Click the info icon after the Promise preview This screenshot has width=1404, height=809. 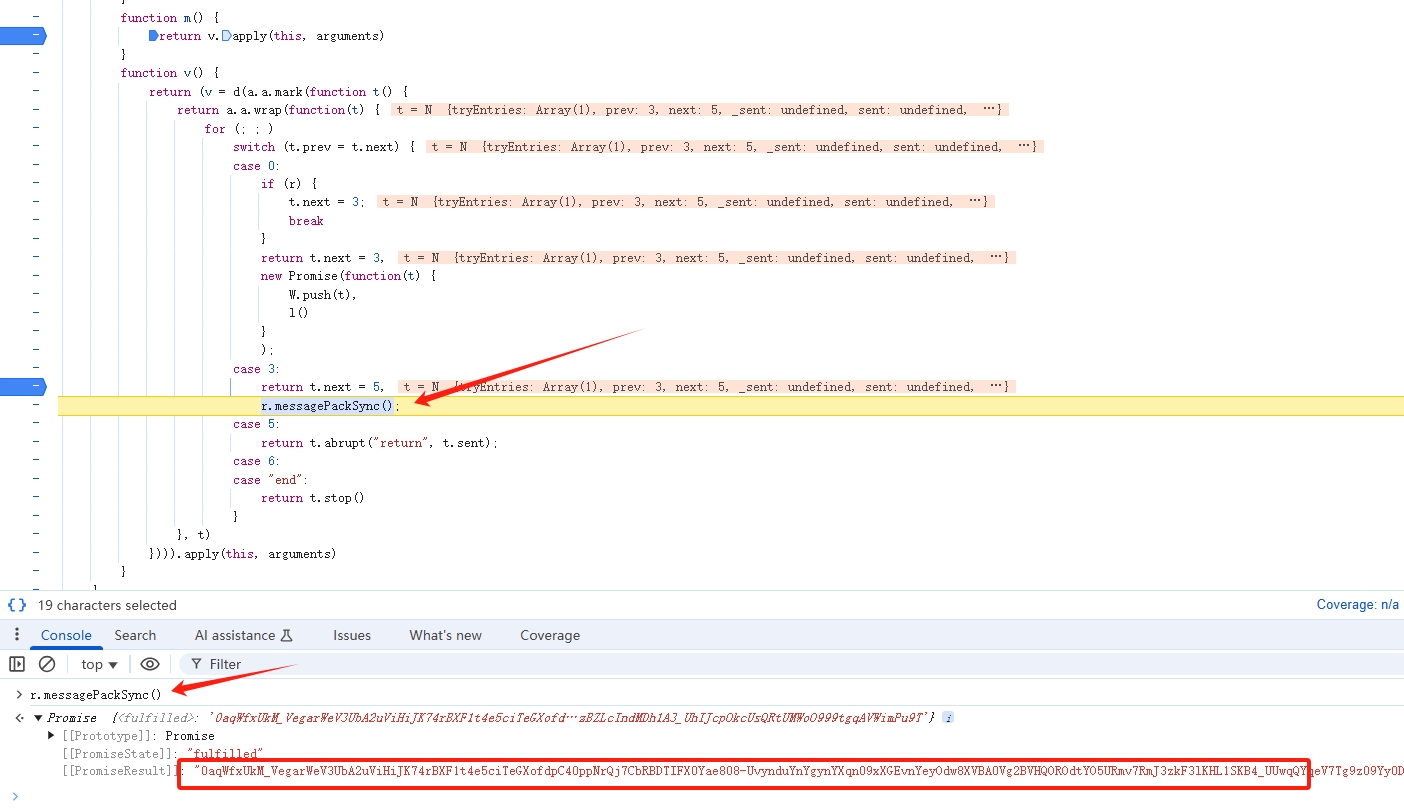click(948, 717)
